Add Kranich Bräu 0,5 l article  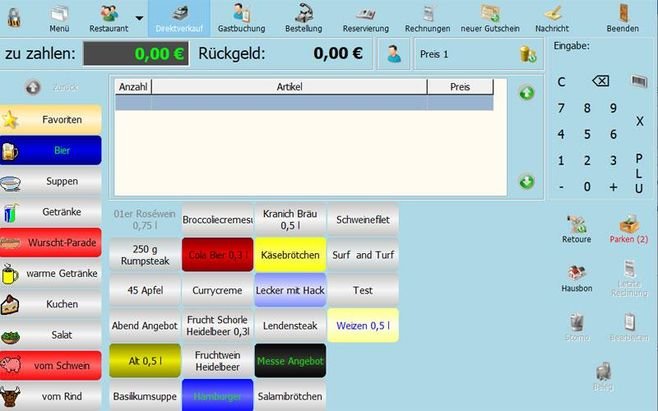tap(290, 220)
